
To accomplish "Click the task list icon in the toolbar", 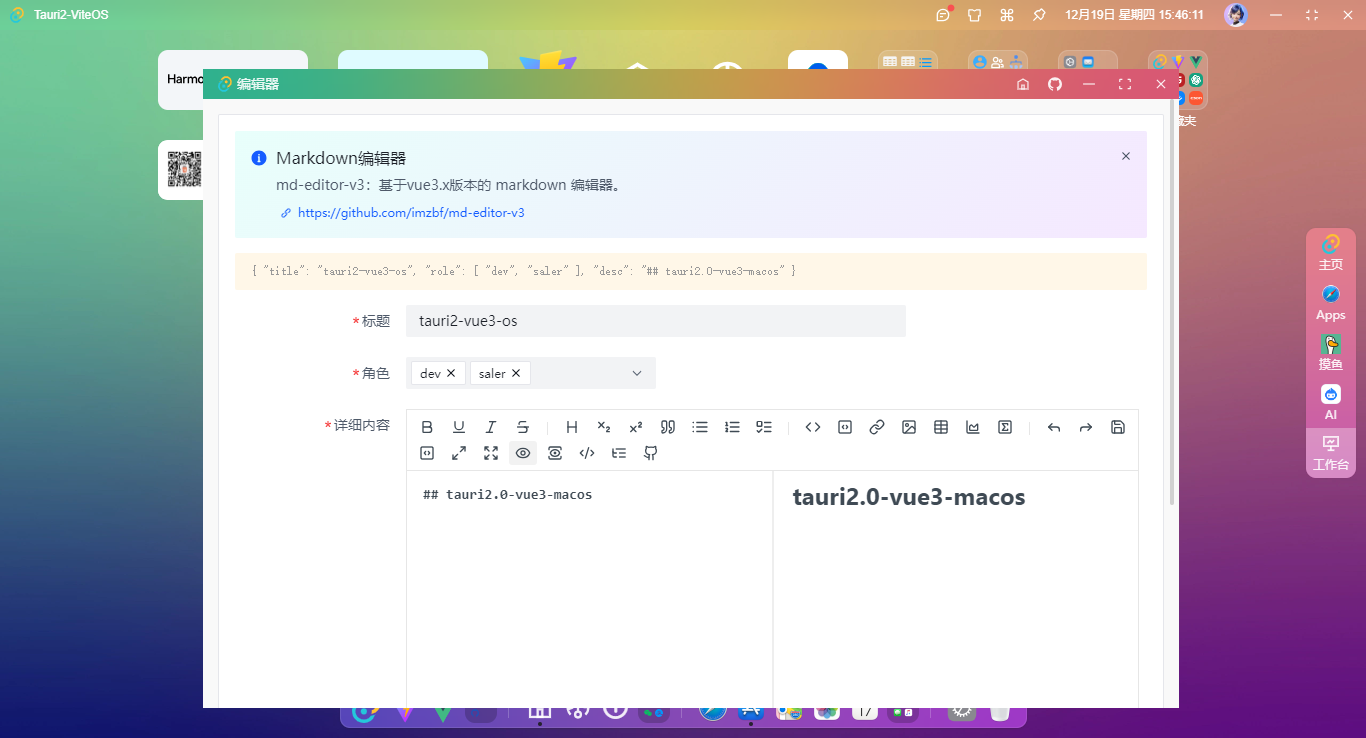I will coord(764,427).
